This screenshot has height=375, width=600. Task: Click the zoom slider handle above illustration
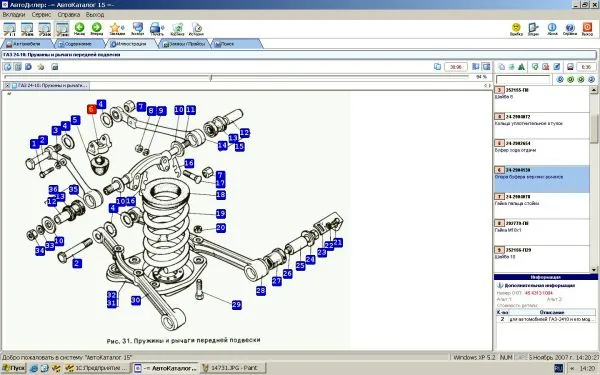211,77
